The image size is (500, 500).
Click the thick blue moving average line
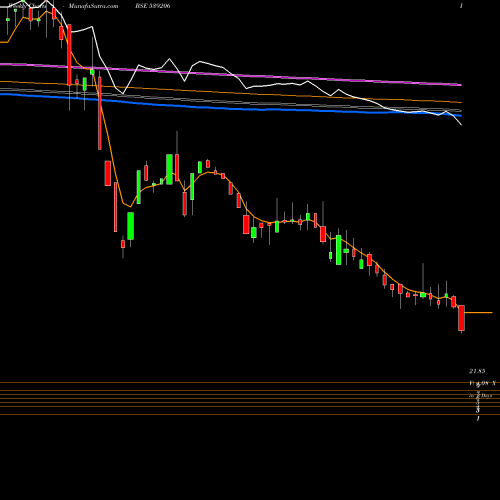click(x=231, y=108)
